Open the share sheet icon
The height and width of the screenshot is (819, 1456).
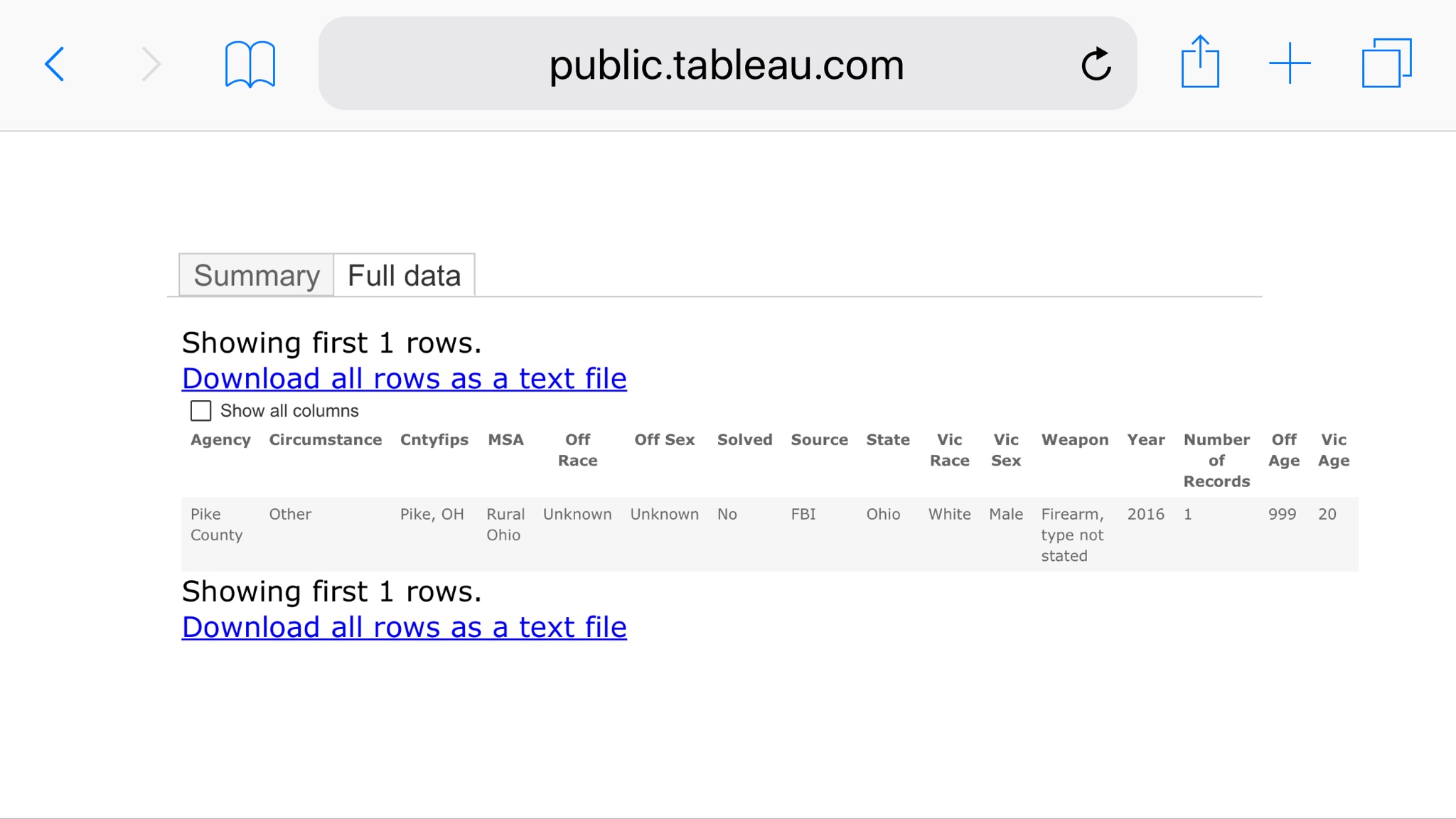tap(1200, 63)
